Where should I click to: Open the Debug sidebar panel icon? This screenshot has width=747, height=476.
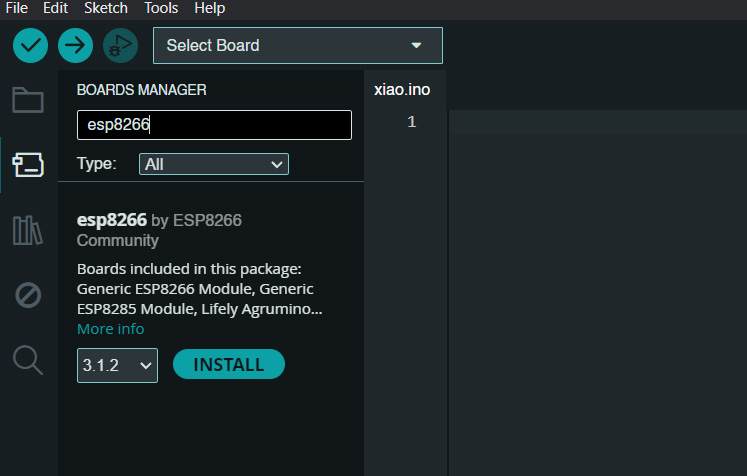point(28,295)
